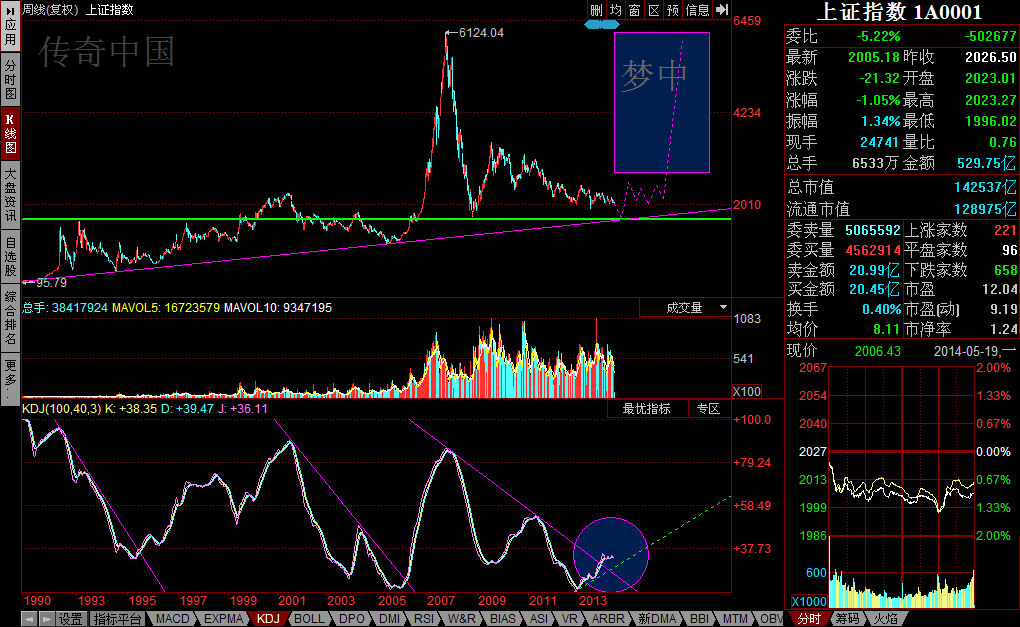
Task: Switch to the MACD indicator tab
Action: point(172,619)
